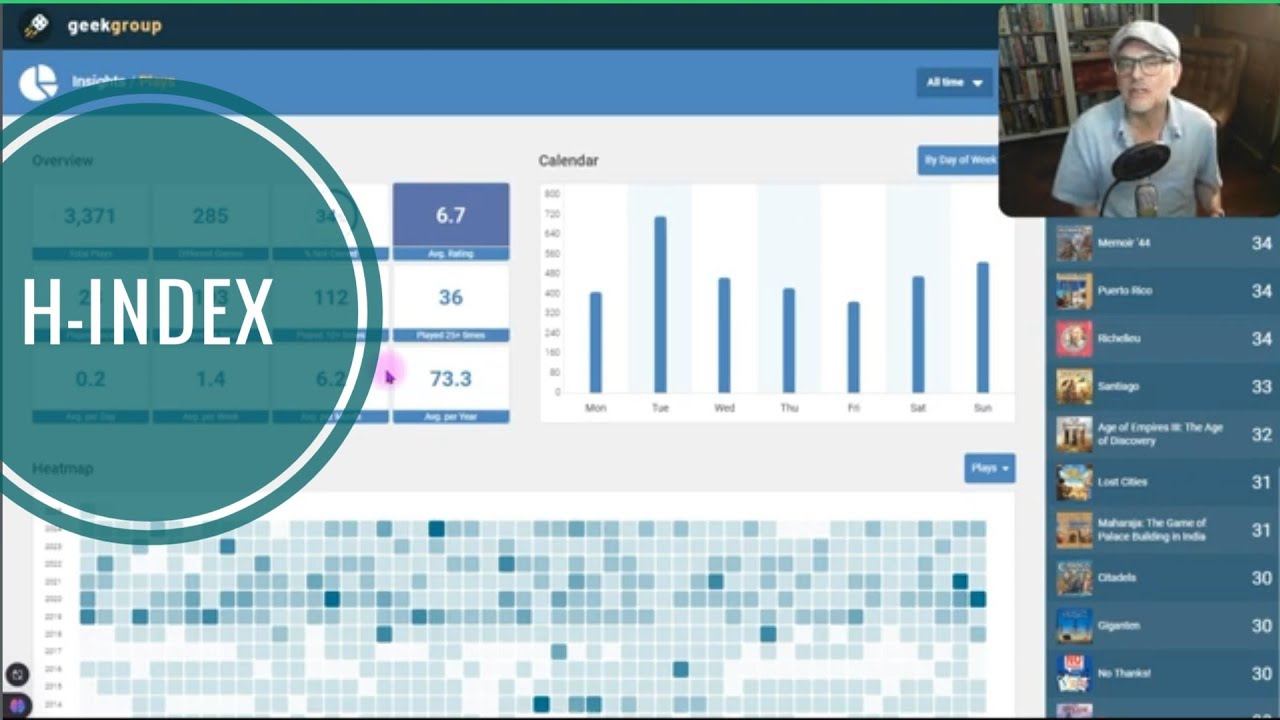Open the Citadels game thumbnail
This screenshot has width=1280, height=720.
pos(1074,578)
